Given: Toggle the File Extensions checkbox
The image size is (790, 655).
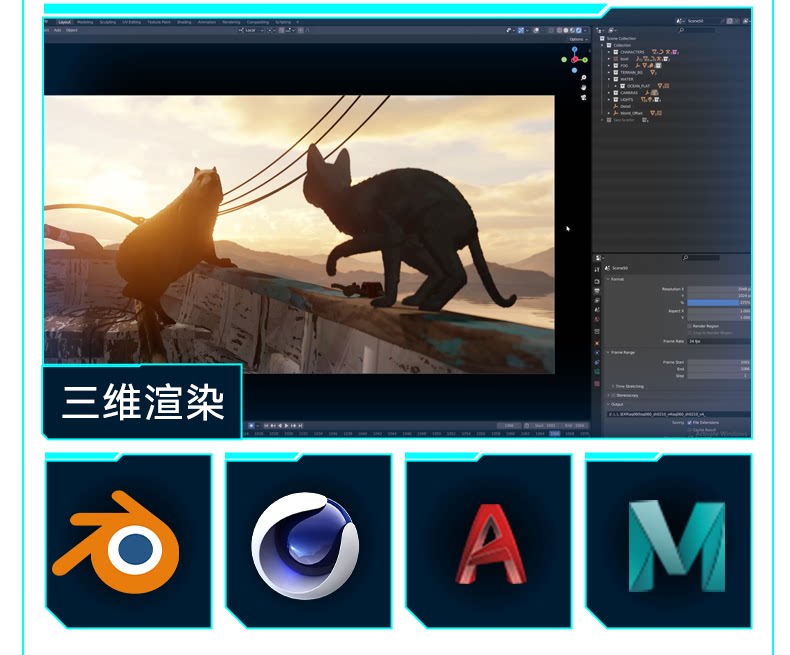Looking at the screenshot, I should pos(689,423).
